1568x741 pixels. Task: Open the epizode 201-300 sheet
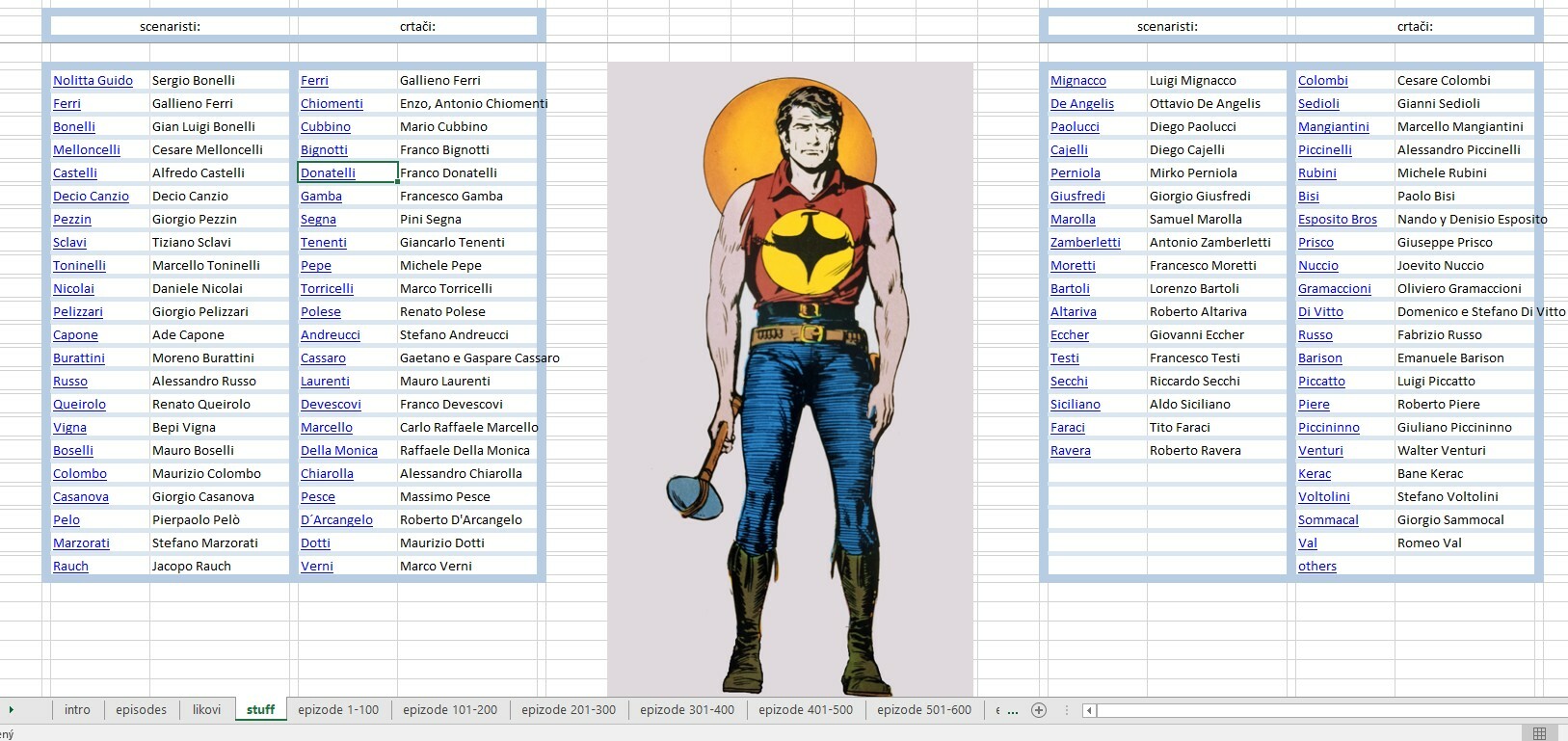point(569,710)
